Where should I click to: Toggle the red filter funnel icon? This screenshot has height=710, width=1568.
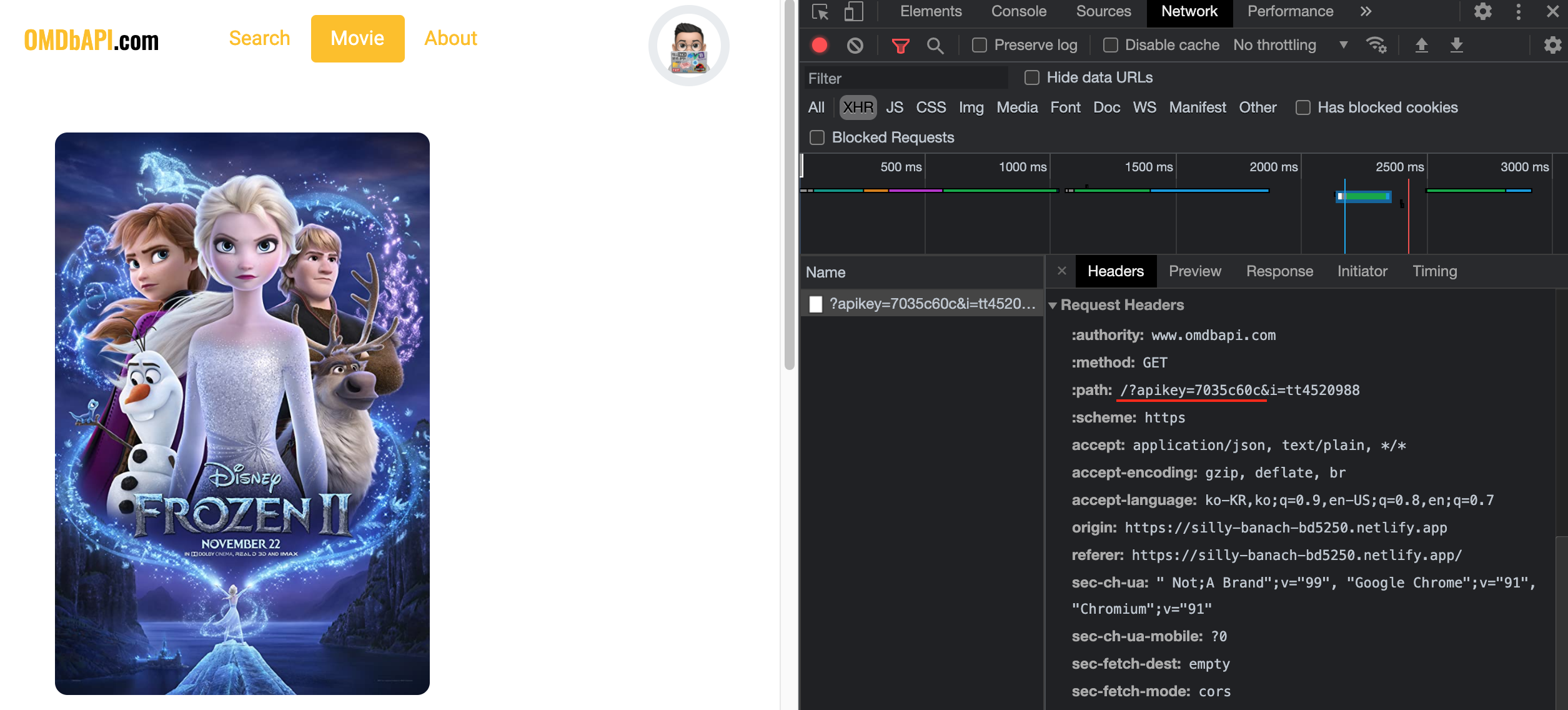(900, 45)
